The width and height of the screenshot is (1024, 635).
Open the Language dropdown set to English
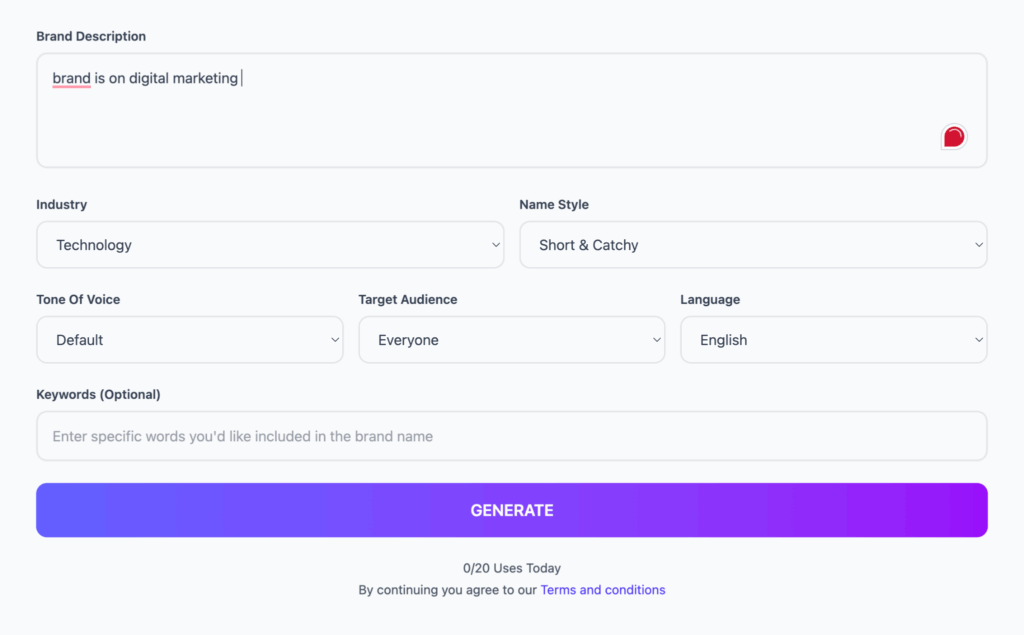coord(833,340)
